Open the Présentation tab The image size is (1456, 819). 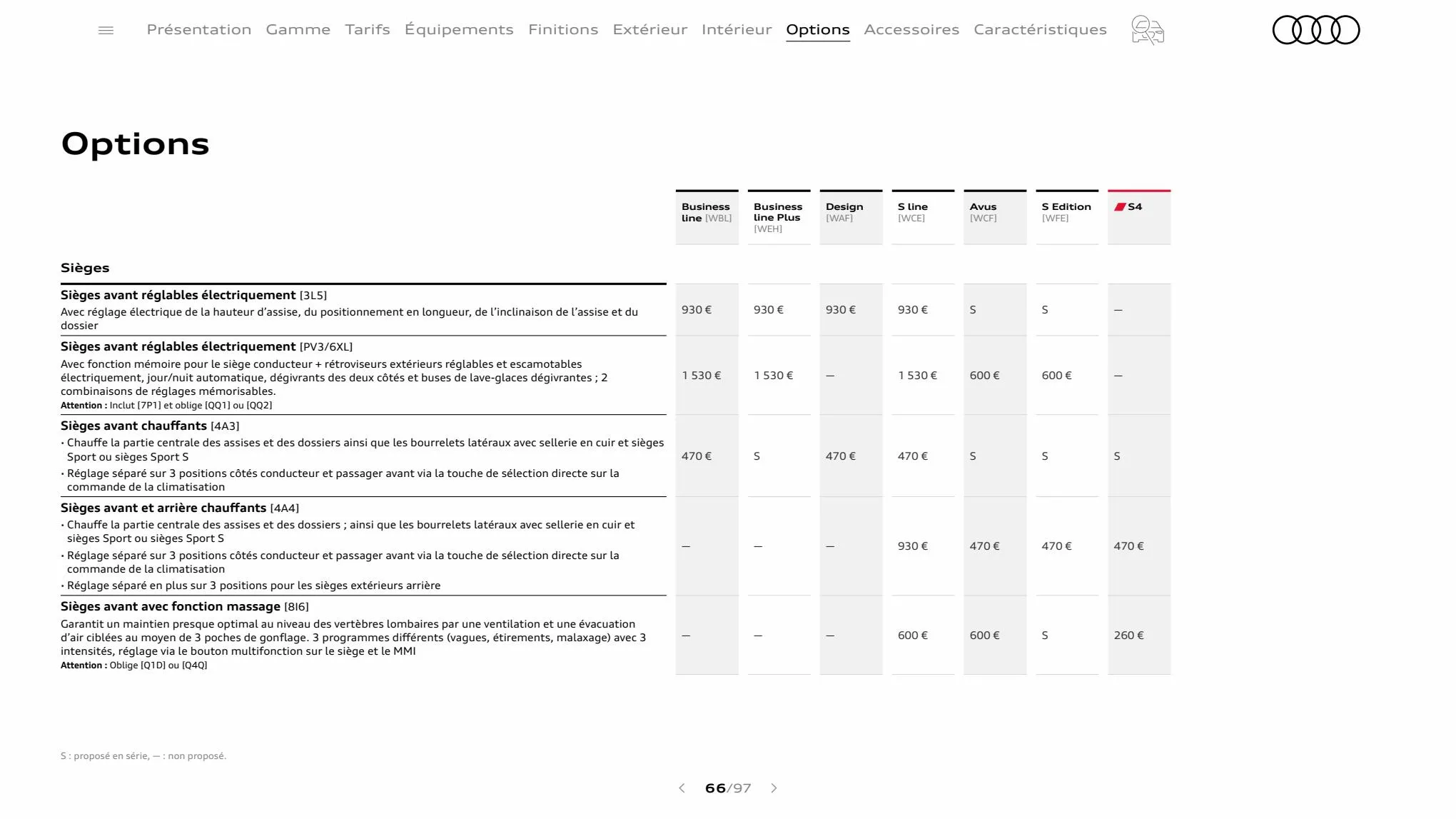tap(199, 29)
